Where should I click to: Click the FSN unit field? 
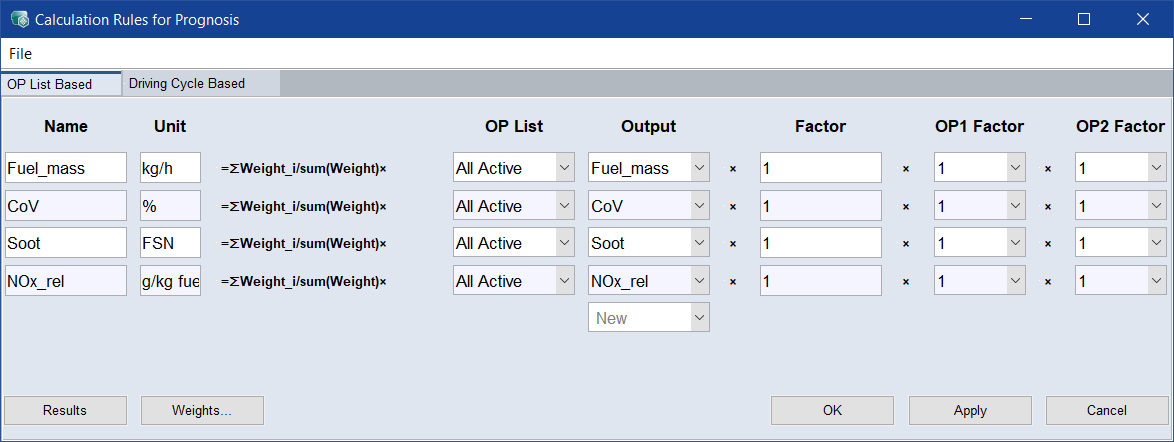point(171,243)
